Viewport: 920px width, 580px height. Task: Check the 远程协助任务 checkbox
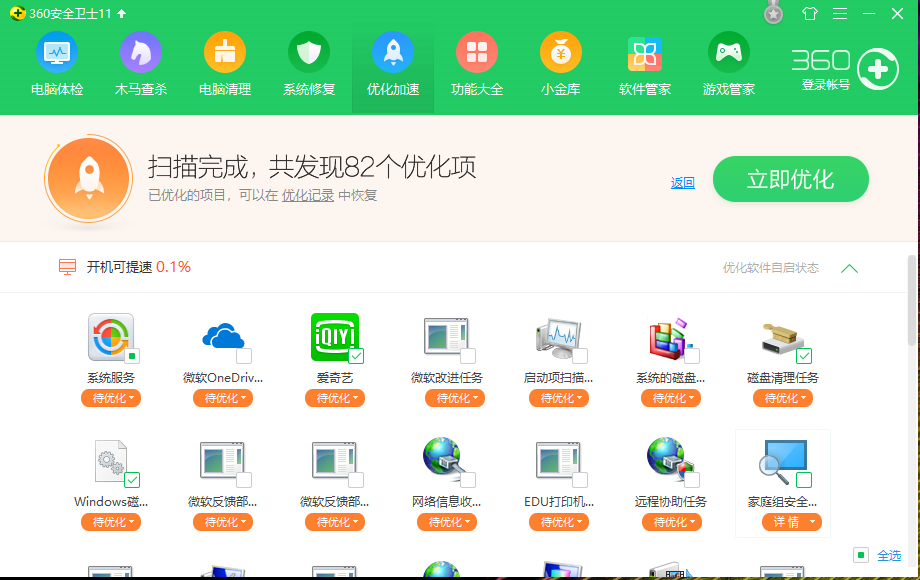tap(692, 480)
